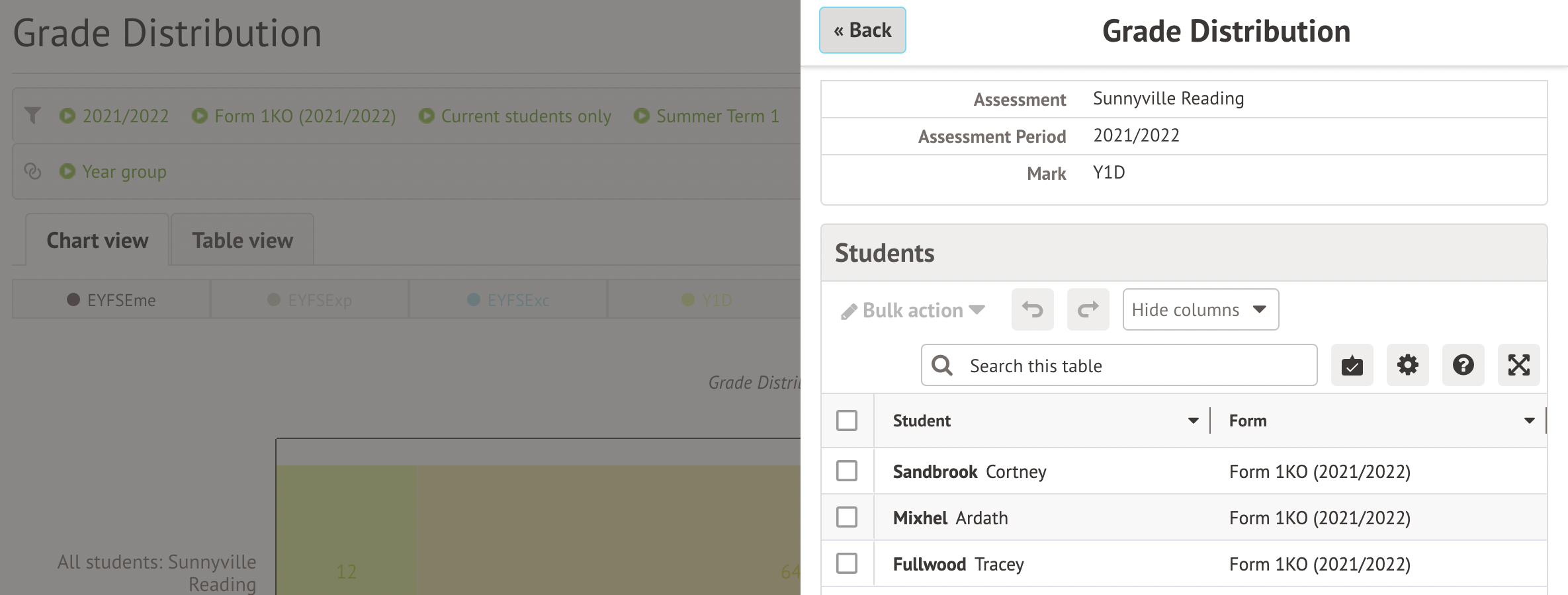This screenshot has height=595, width=1568.
Task: Toggle the EYFSEme legend color dot
Action: 73,299
